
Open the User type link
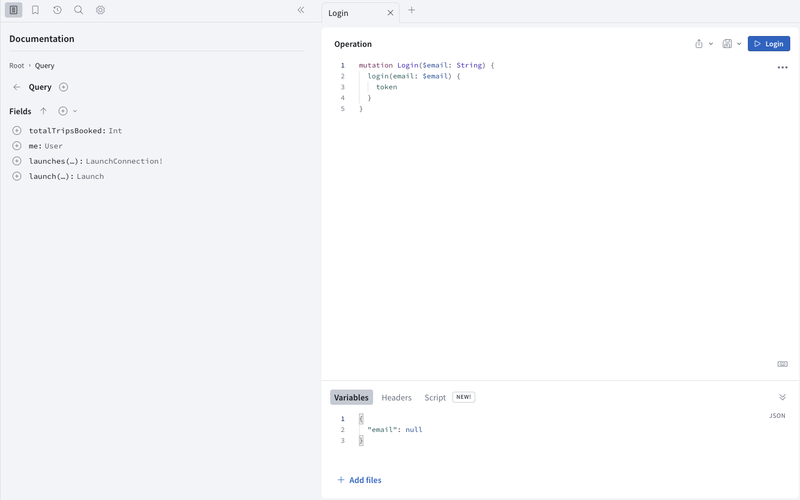[54, 146]
